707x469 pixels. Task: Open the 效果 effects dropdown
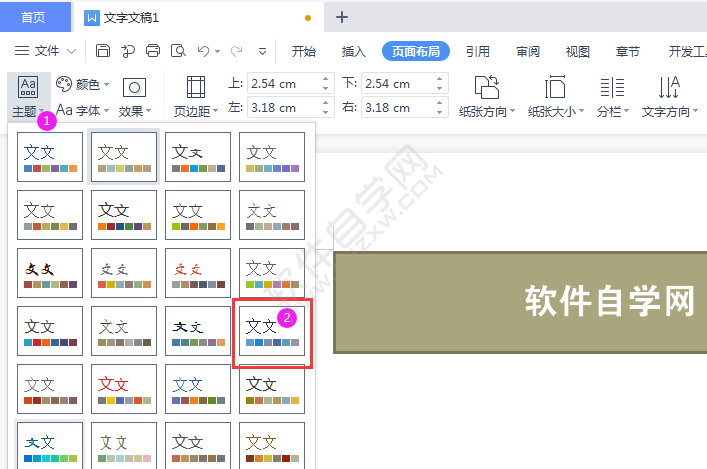pyautogui.click(x=134, y=97)
